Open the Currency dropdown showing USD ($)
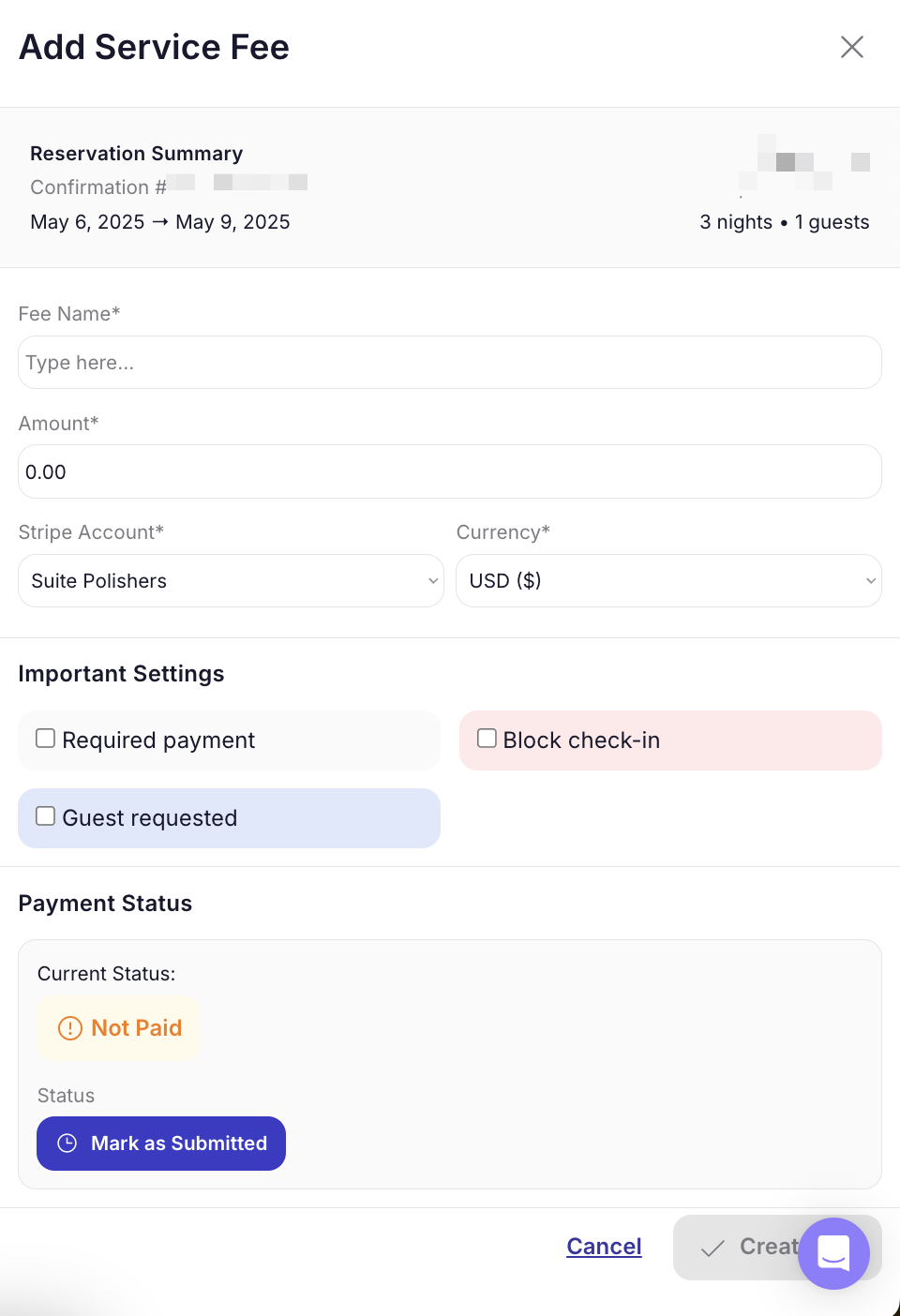 tap(668, 580)
